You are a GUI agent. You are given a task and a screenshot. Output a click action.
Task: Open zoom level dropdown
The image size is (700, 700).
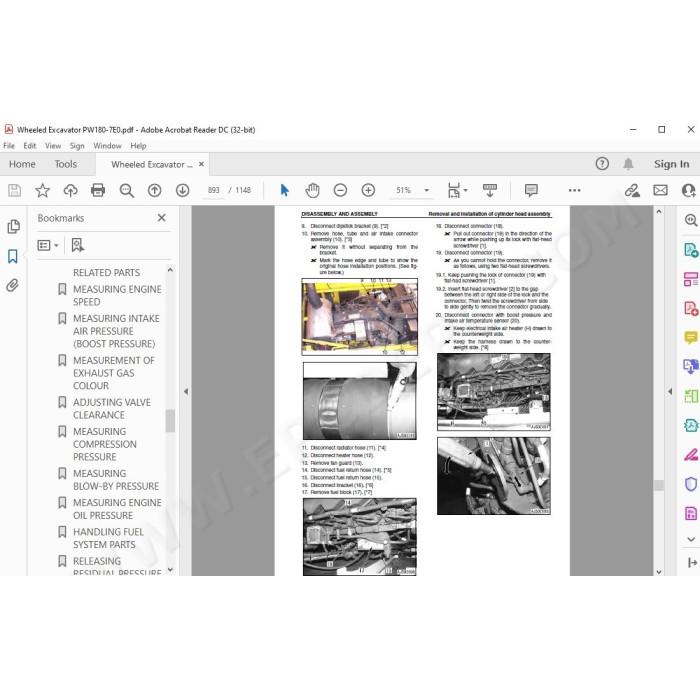[x=426, y=191]
